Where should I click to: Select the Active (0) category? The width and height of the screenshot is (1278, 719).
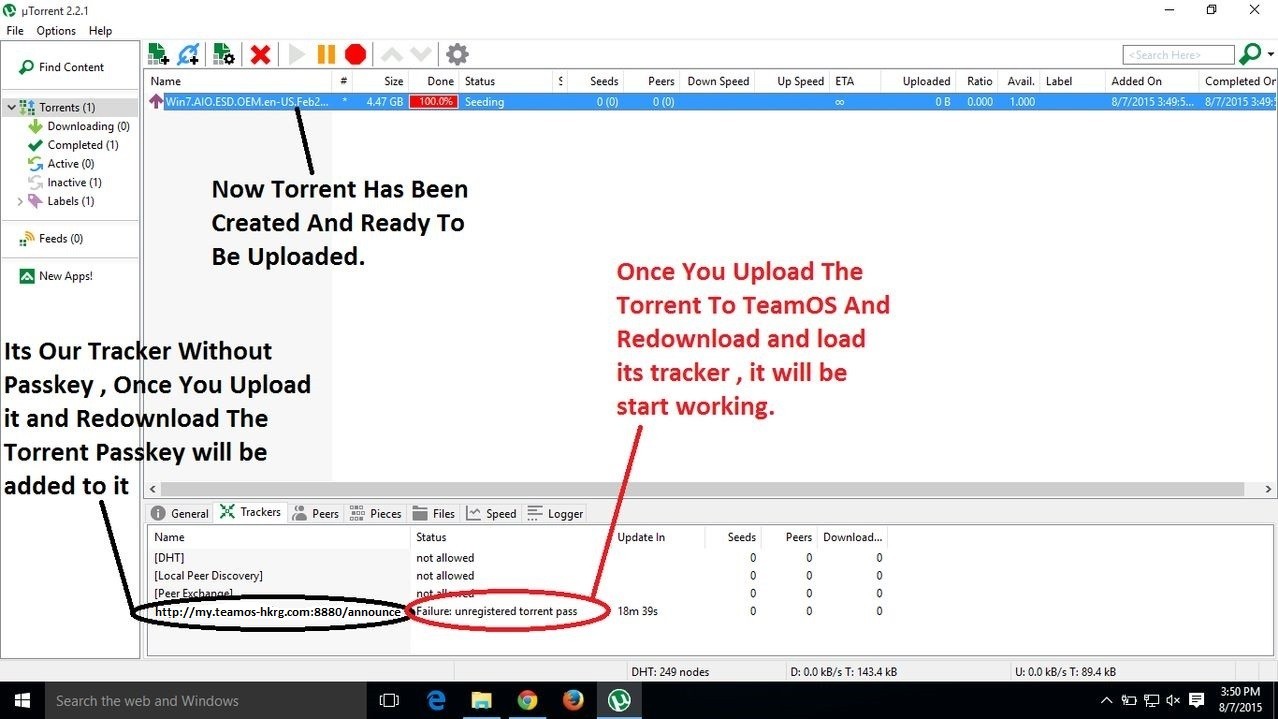point(62,163)
